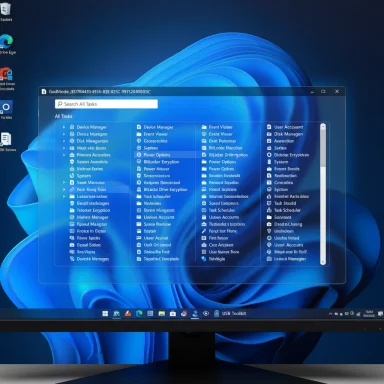The image size is (384, 384).
Task: Select the text document desktop icon
Action: pos(6,142)
